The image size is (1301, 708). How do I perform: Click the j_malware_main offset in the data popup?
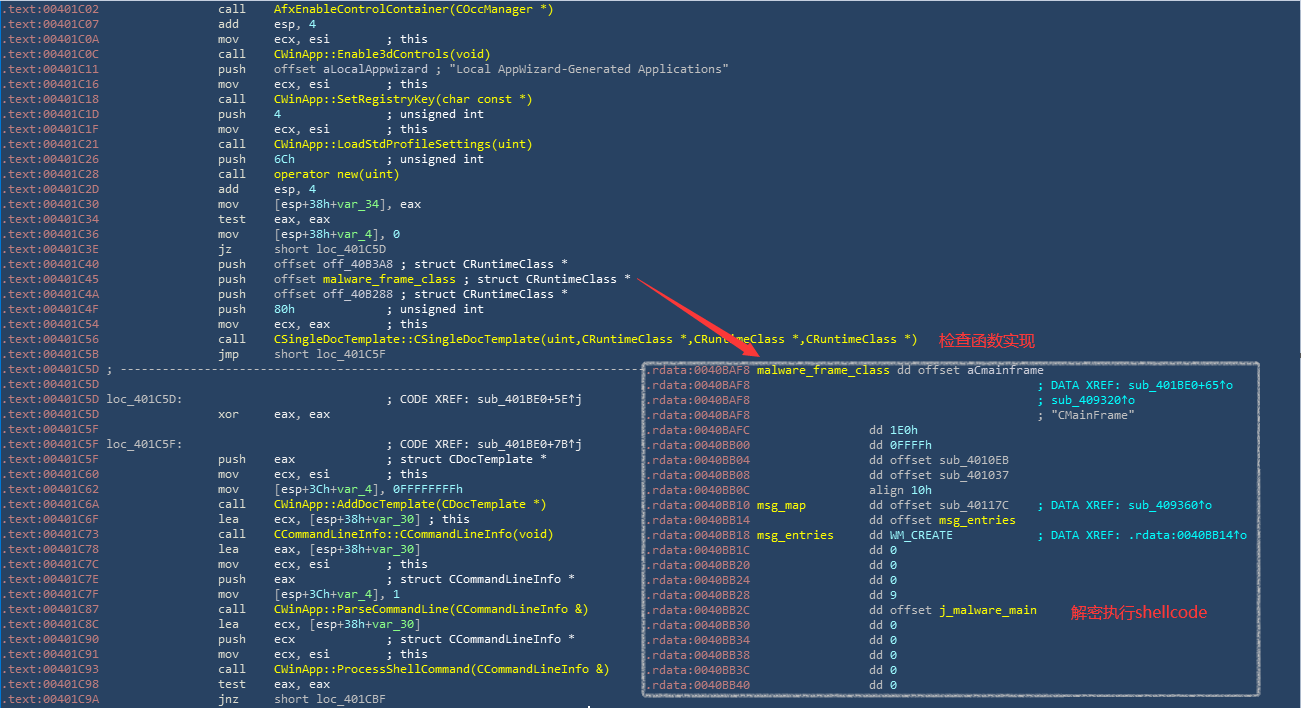[x=988, y=610]
